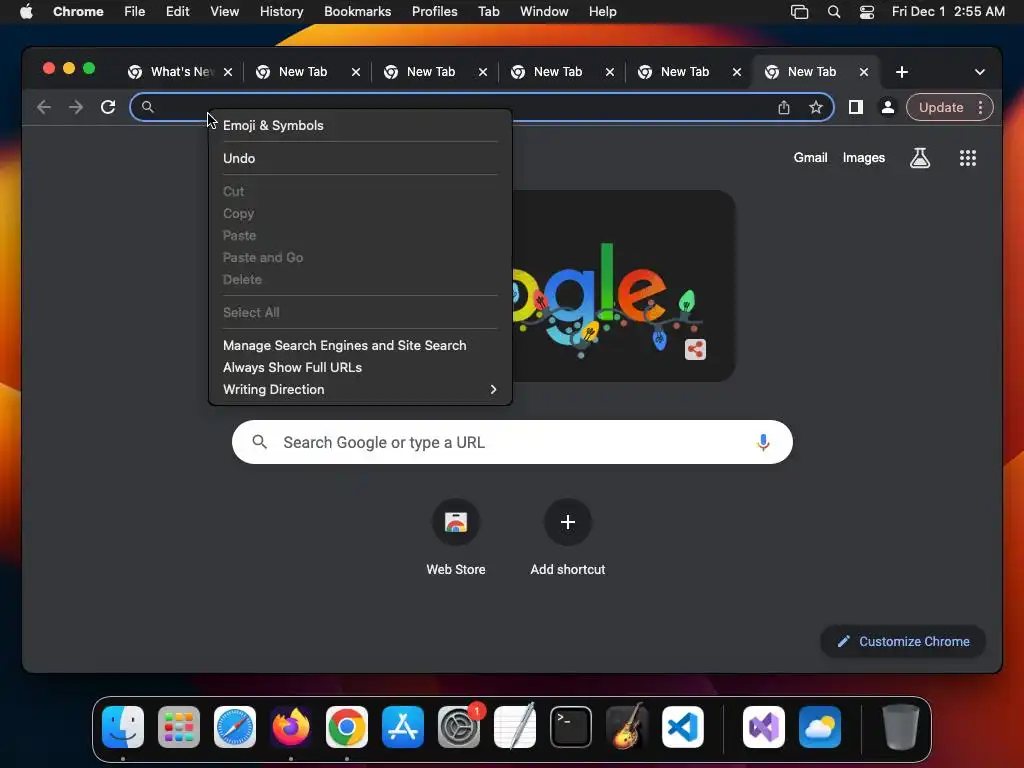Start voice search with the microphone

coord(763,442)
